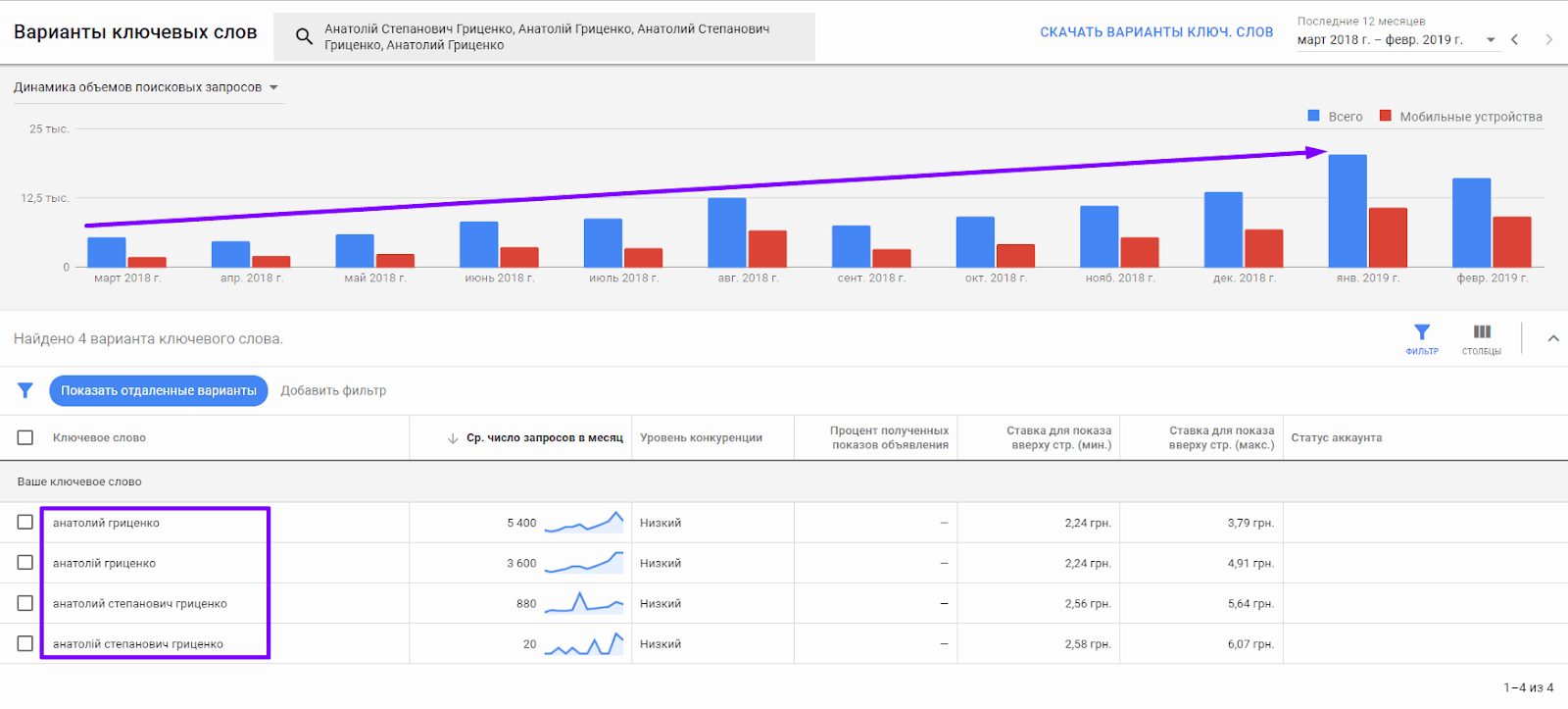Click the 3 600 search volume value
The width and height of the screenshot is (1568, 709).
click(x=521, y=563)
